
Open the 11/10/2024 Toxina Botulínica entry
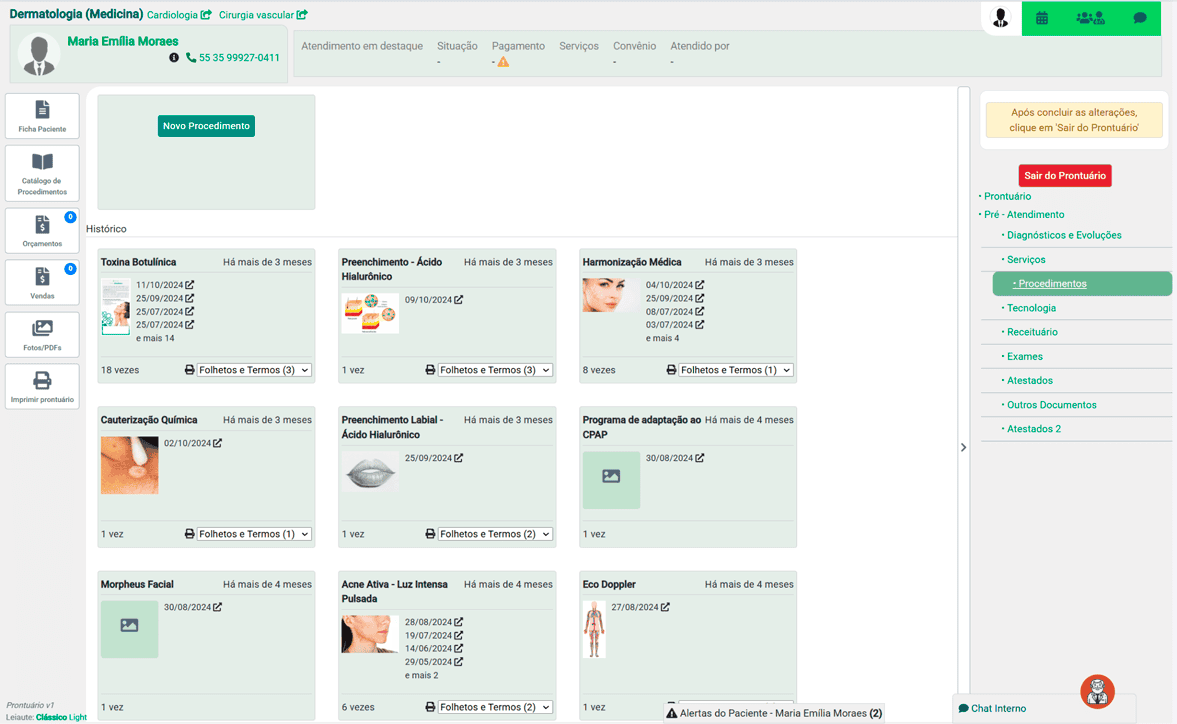[x=189, y=285]
